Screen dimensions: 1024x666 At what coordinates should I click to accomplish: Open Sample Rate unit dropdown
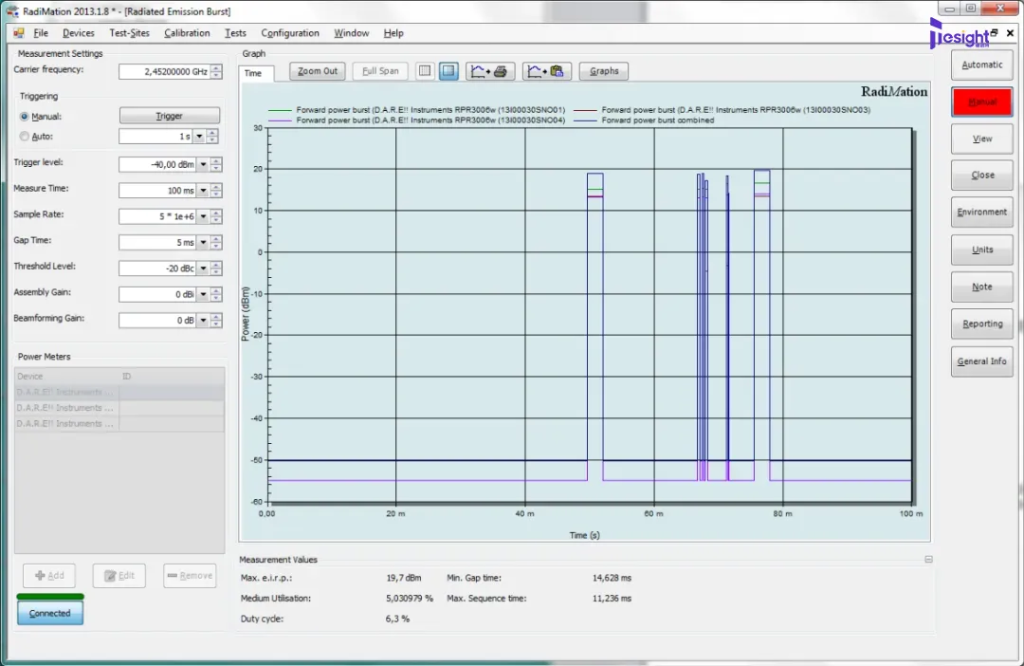point(203,216)
